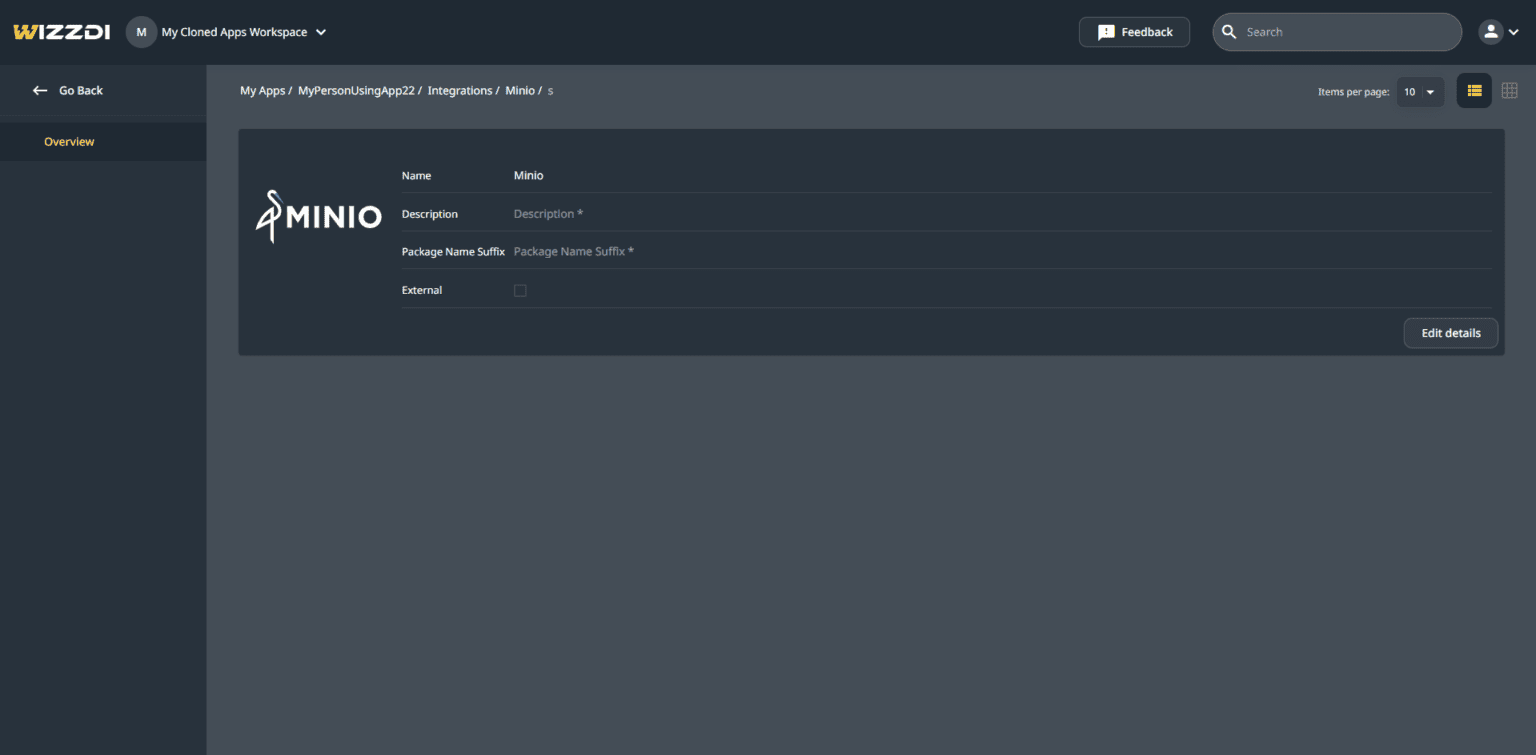Viewport: 1536px width, 755px height.
Task: Toggle the External checkbox
Action: tap(520, 290)
